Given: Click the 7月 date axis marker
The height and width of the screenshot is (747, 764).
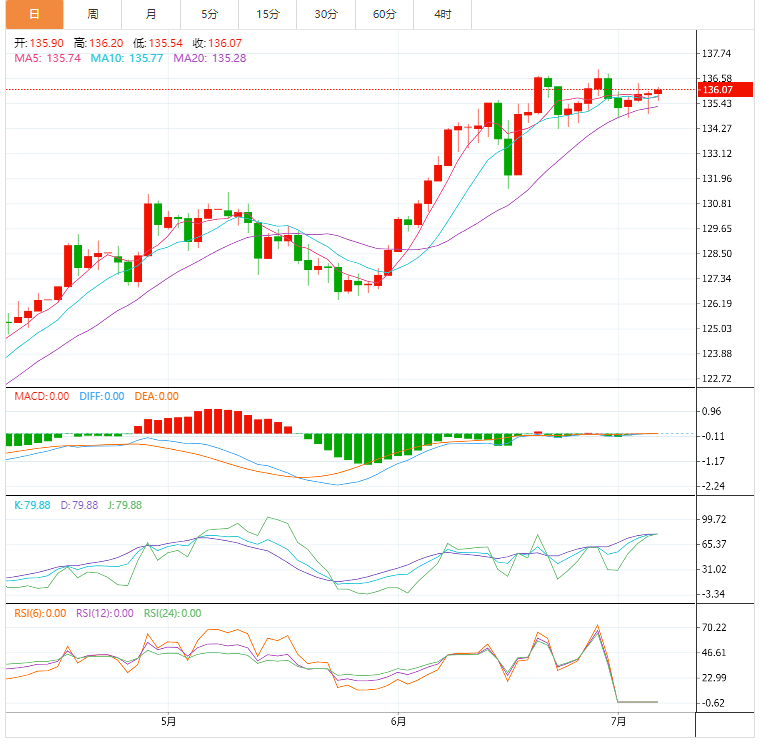Looking at the screenshot, I should click(x=618, y=720).
